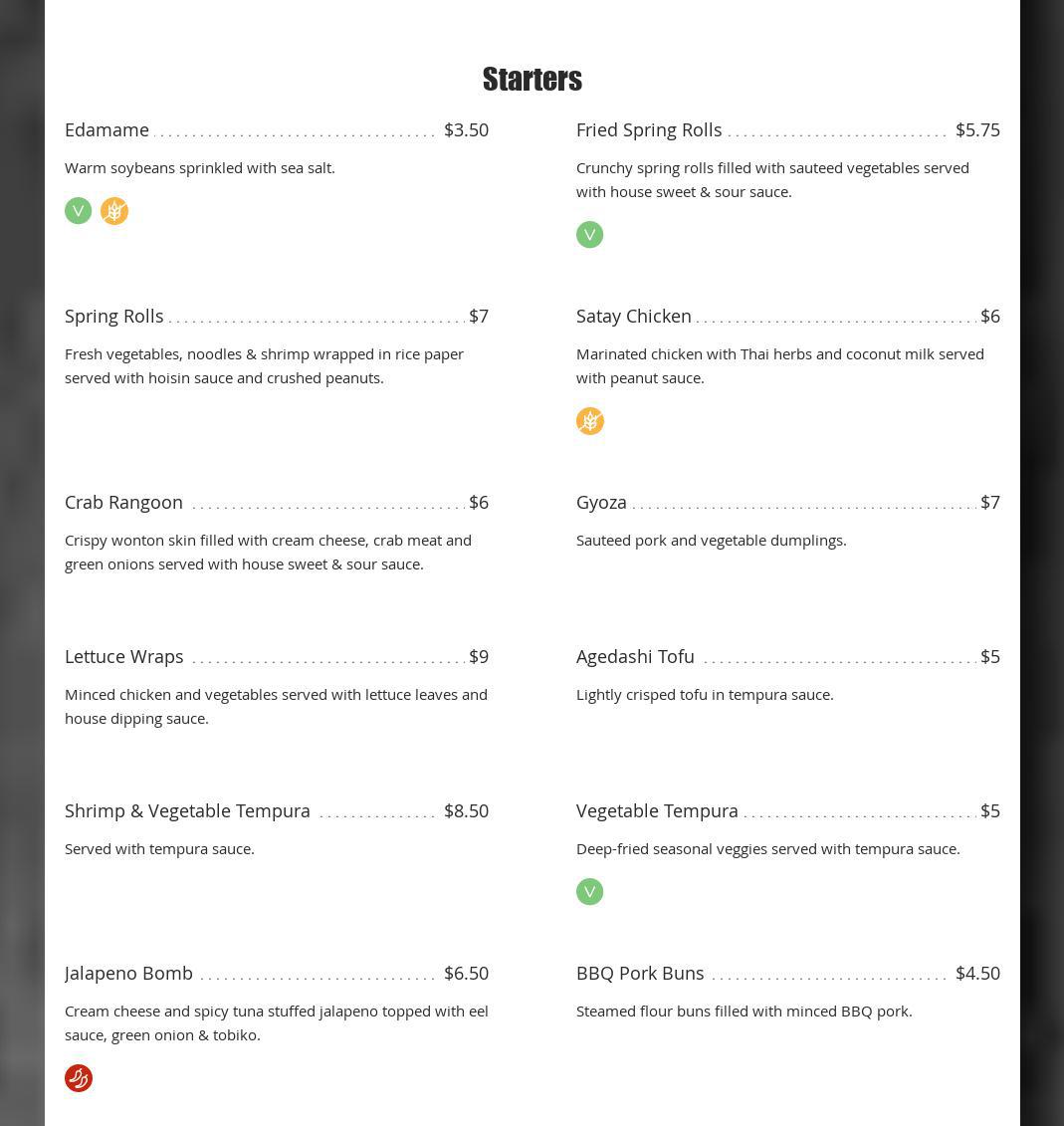This screenshot has width=1064, height=1126.
Task: Click the Crab Rangoon title
Action: [123, 503]
